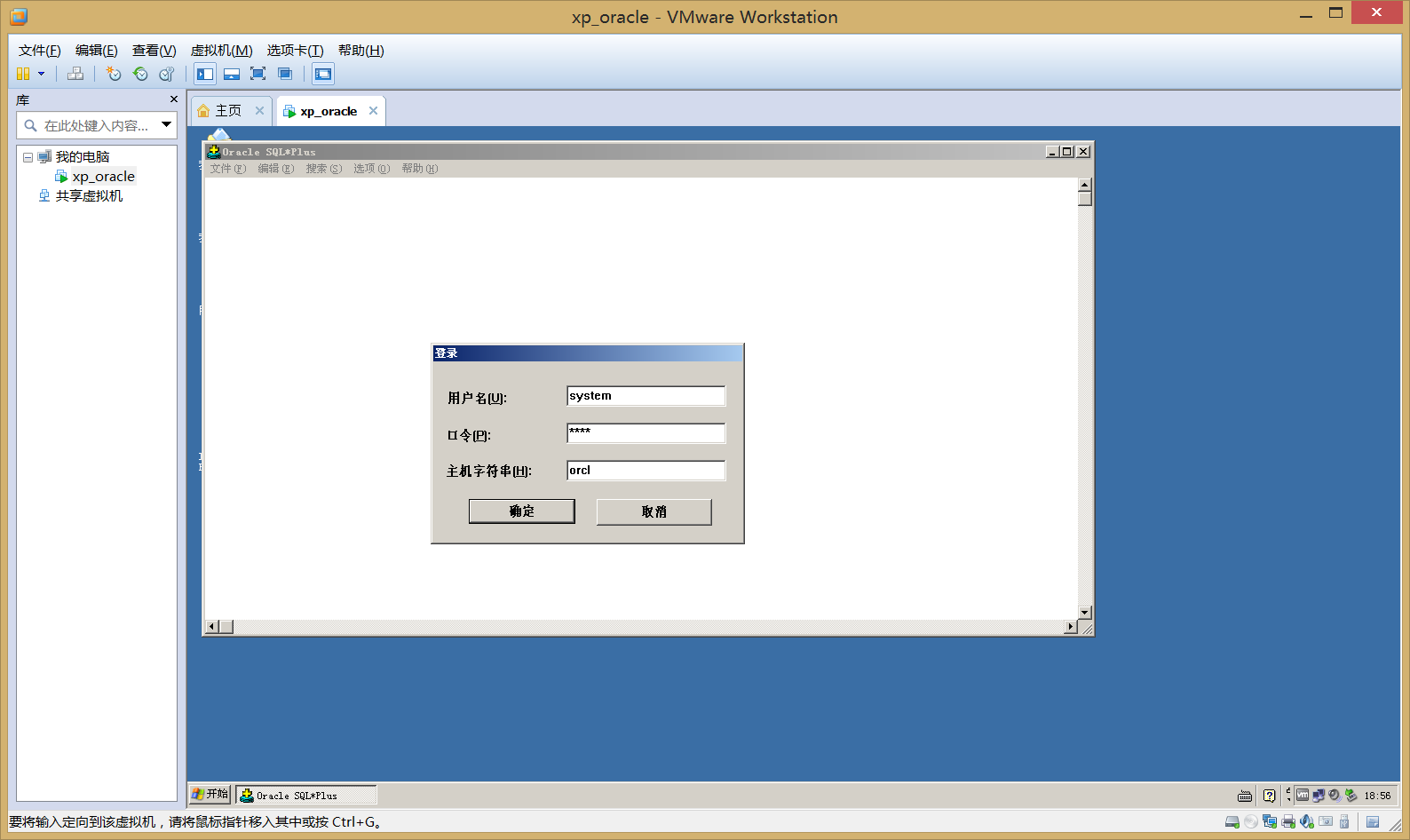Close the 主页 tab
This screenshot has height=840, width=1410.
pos(259,111)
